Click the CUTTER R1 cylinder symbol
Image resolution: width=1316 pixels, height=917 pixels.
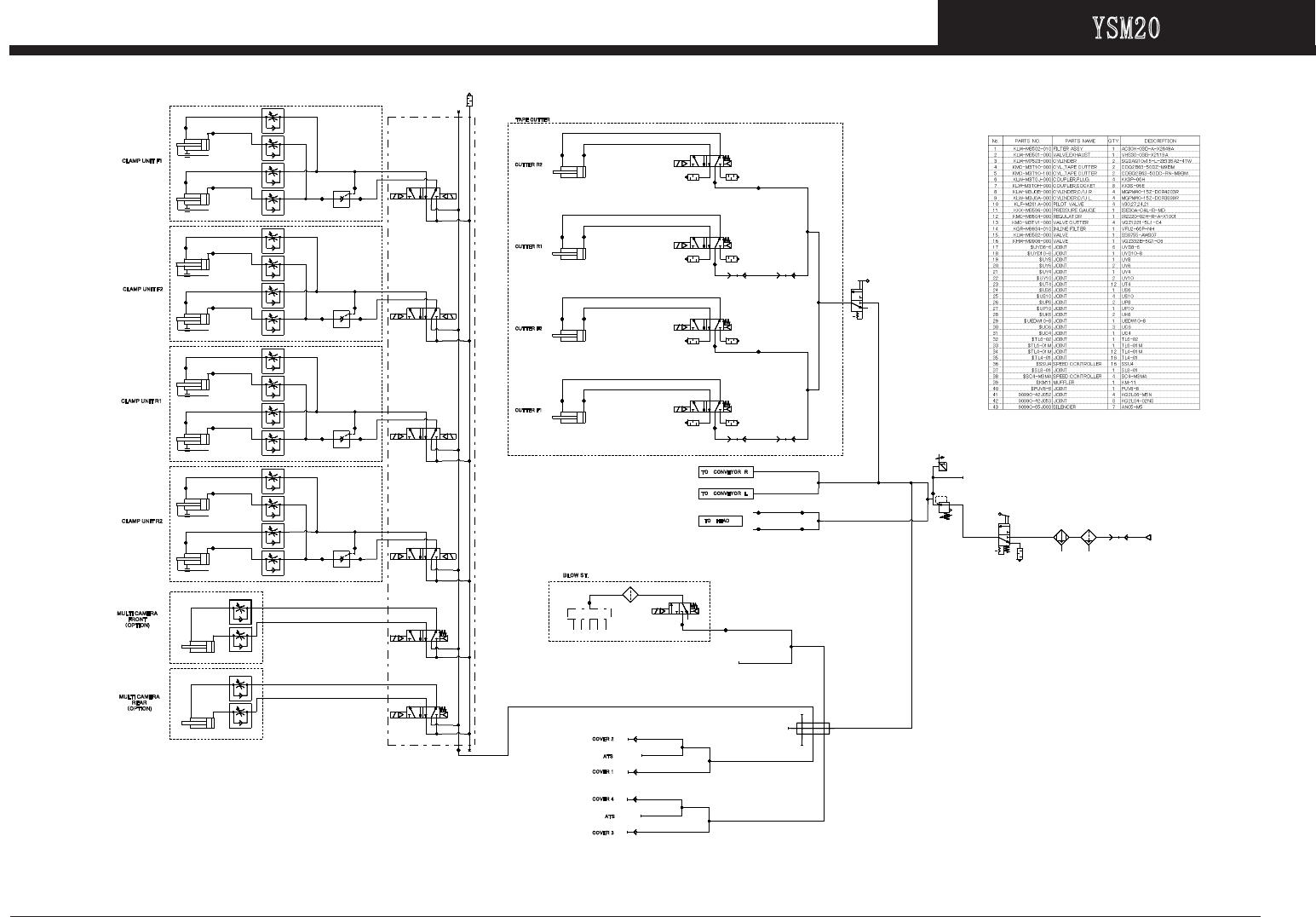click(570, 254)
